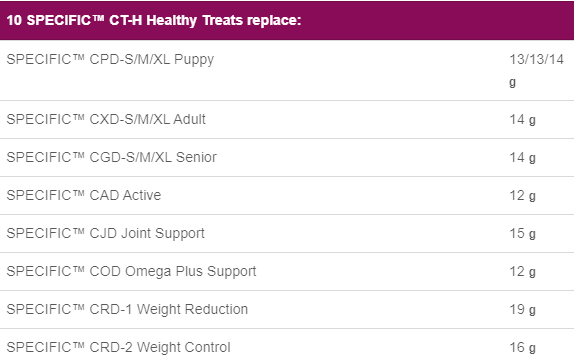Click the 'Omega Plus Support' text

point(190,272)
